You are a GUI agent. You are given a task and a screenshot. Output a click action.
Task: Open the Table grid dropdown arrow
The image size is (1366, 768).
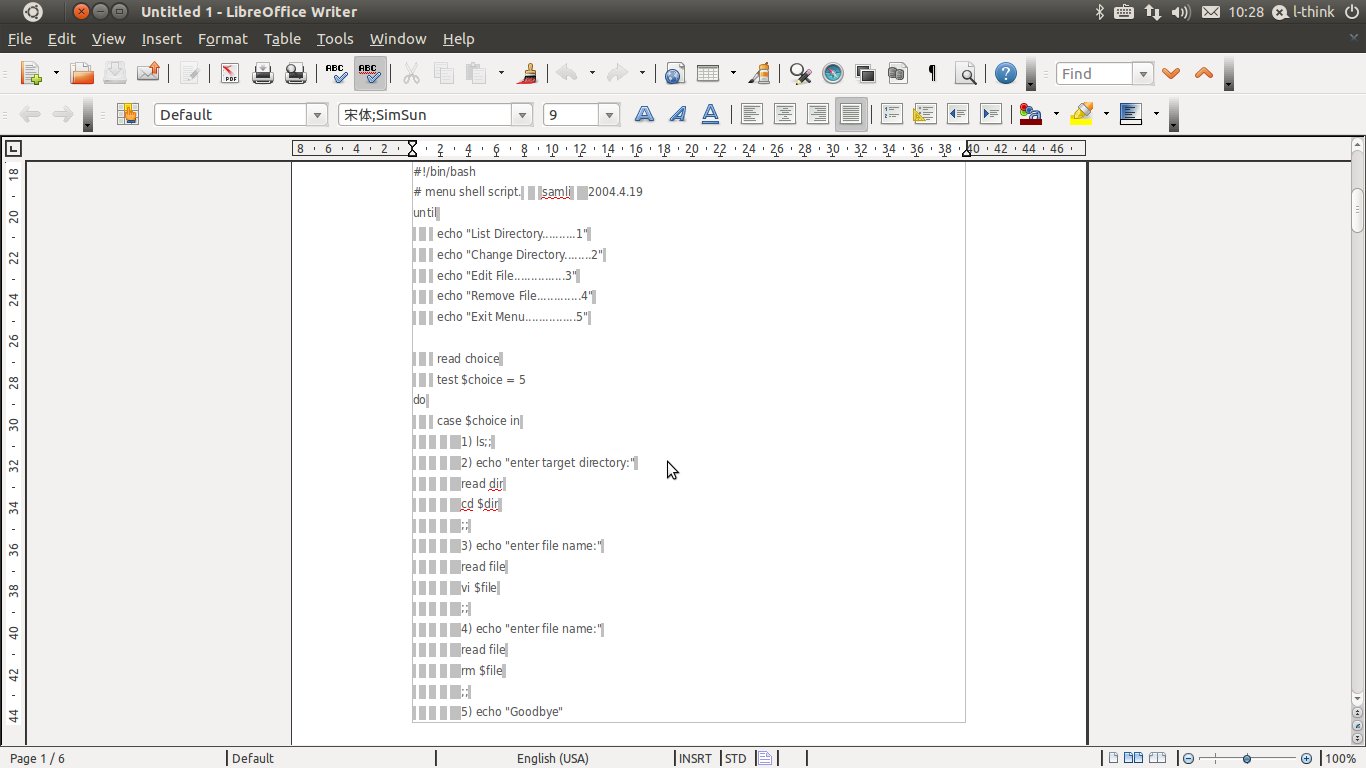pos(733,73)
